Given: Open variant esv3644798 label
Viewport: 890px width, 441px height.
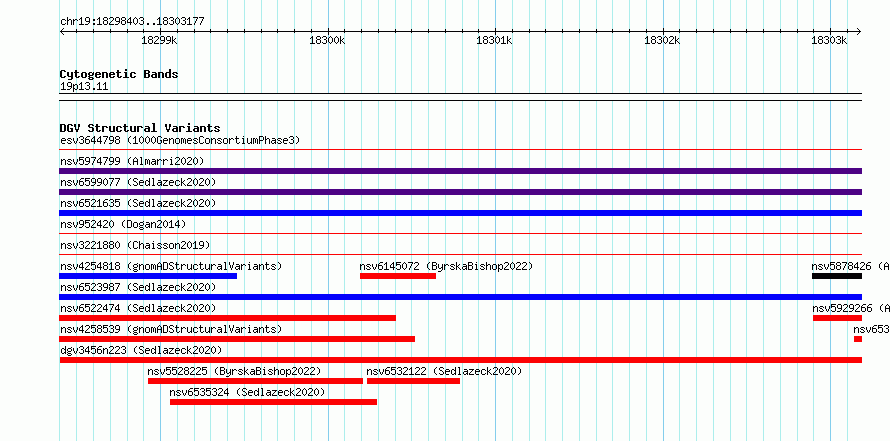Looking at the screenshot, I should [180, 140].
